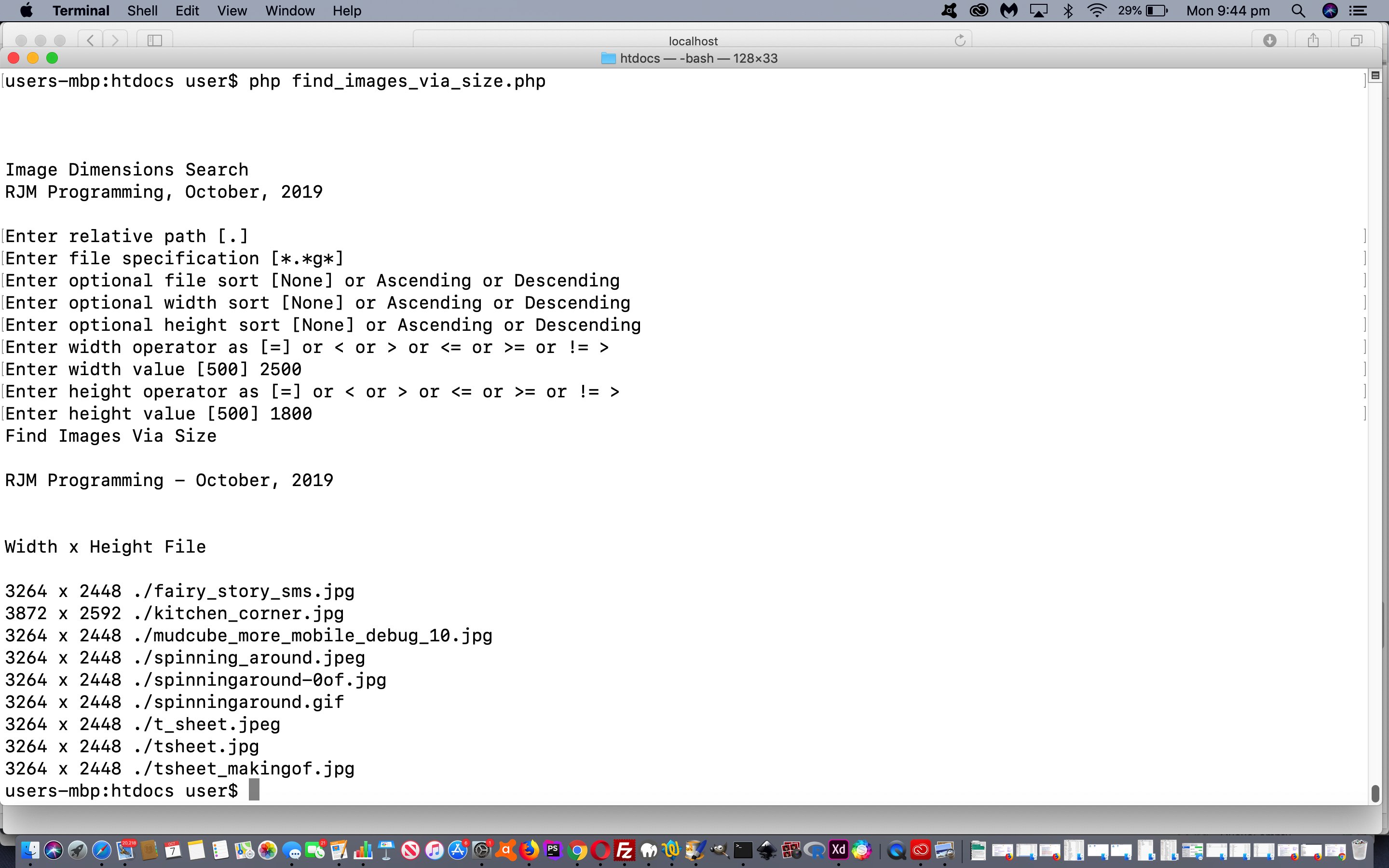Click the Shell menu bar item

pos(140,10)
